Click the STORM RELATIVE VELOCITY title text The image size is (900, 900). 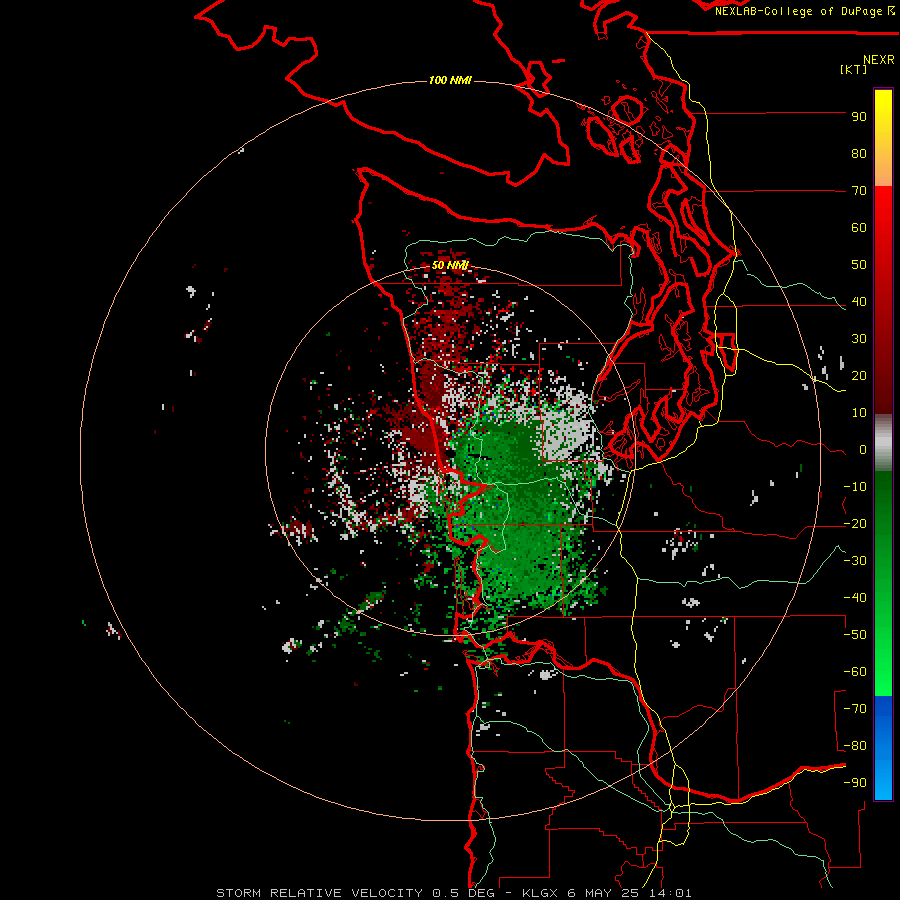tap(321, 893)
